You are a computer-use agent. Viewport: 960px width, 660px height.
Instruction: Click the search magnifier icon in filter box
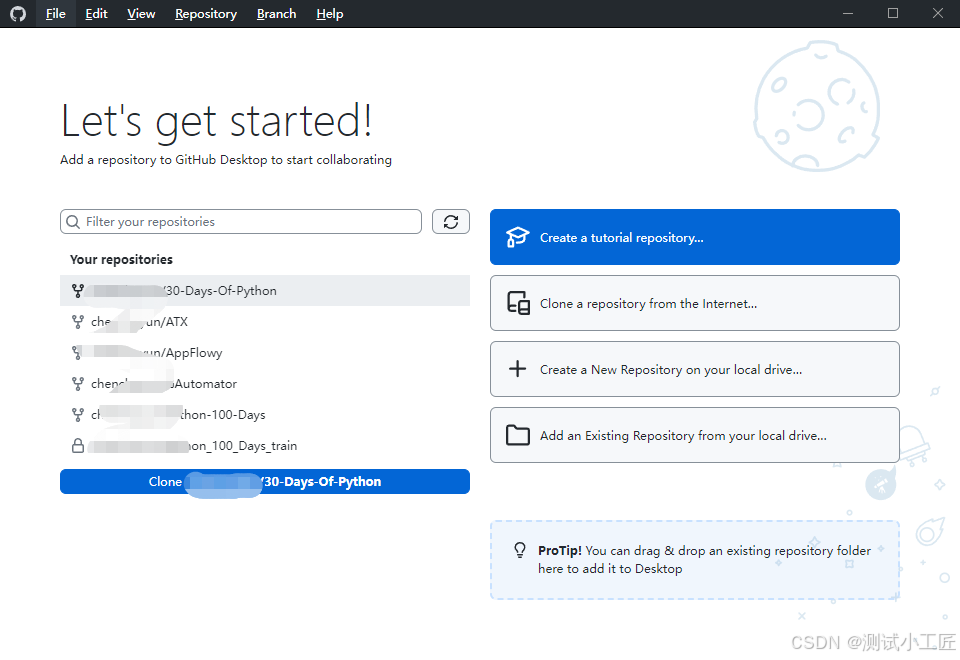click(73, 222)
